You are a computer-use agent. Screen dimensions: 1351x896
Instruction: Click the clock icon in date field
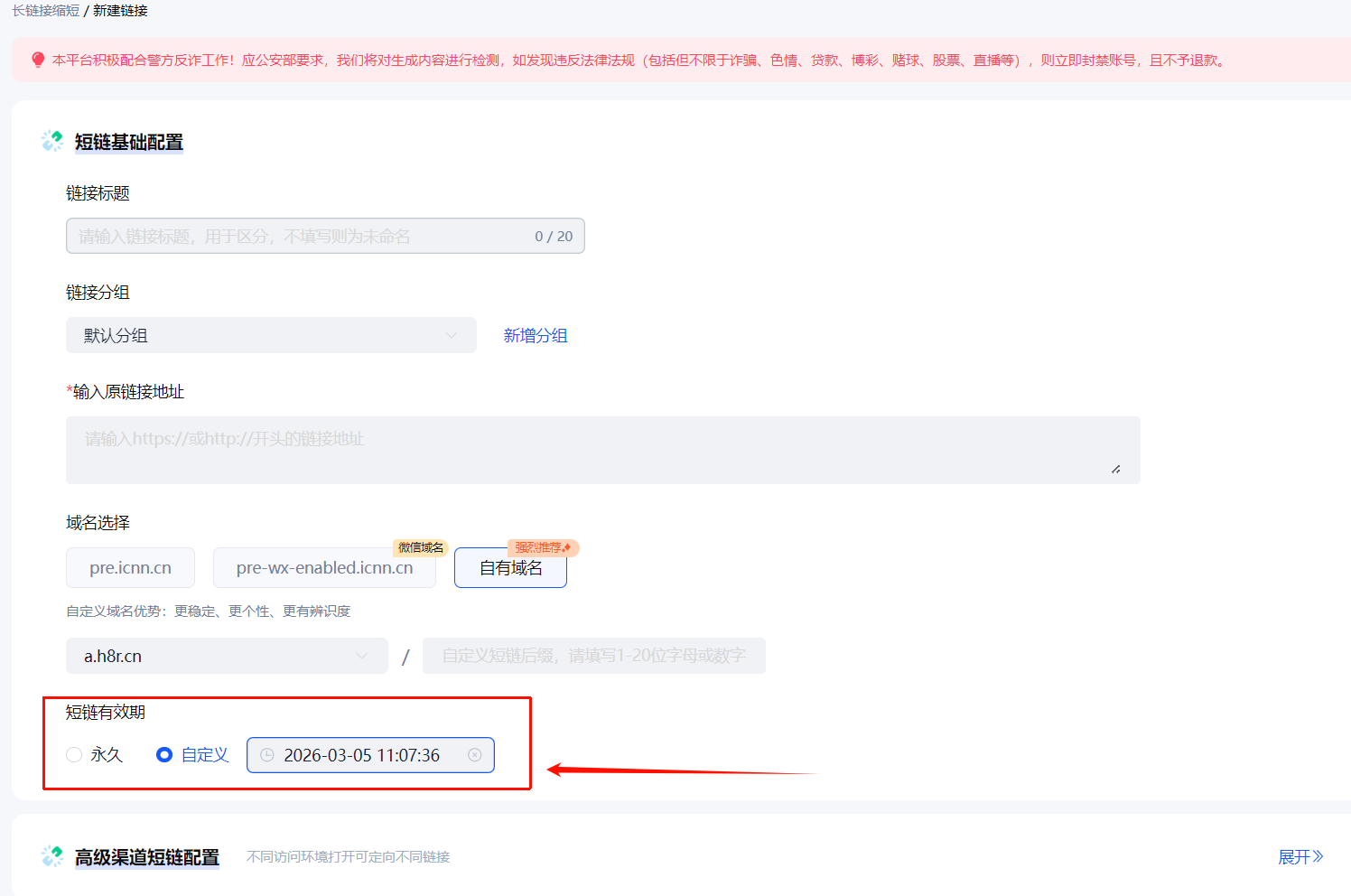click(x=267, y=755)
